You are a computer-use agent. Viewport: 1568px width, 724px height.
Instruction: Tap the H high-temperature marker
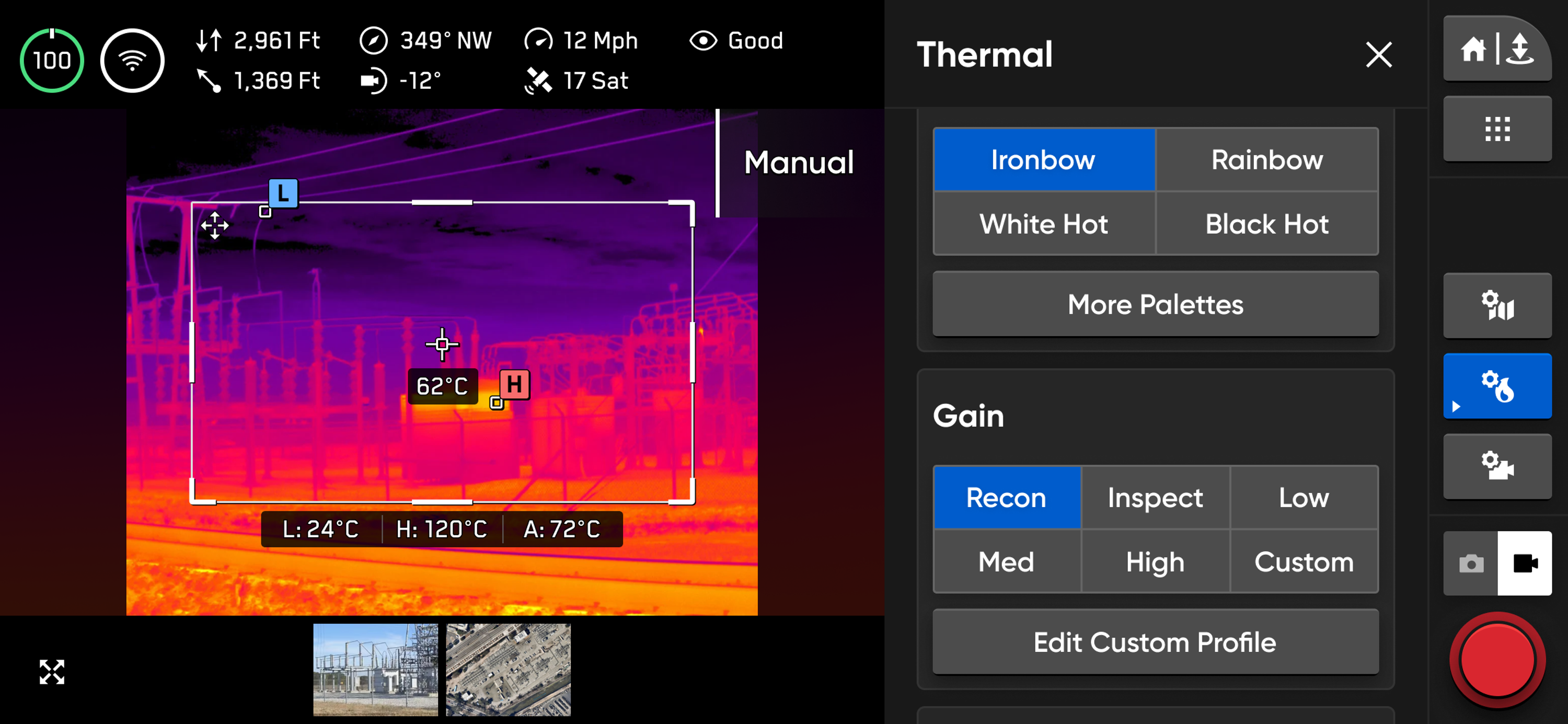coord(514,384)
